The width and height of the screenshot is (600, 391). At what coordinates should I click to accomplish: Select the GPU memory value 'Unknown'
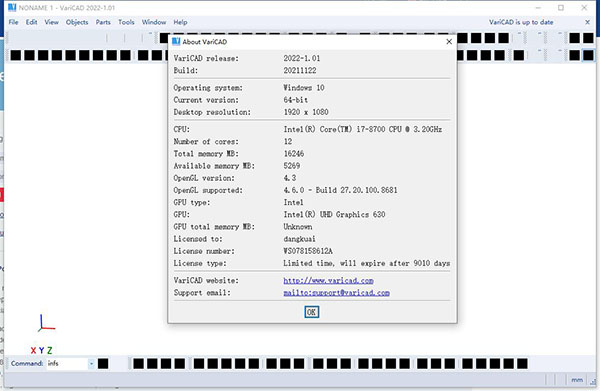tap(298, 227)
